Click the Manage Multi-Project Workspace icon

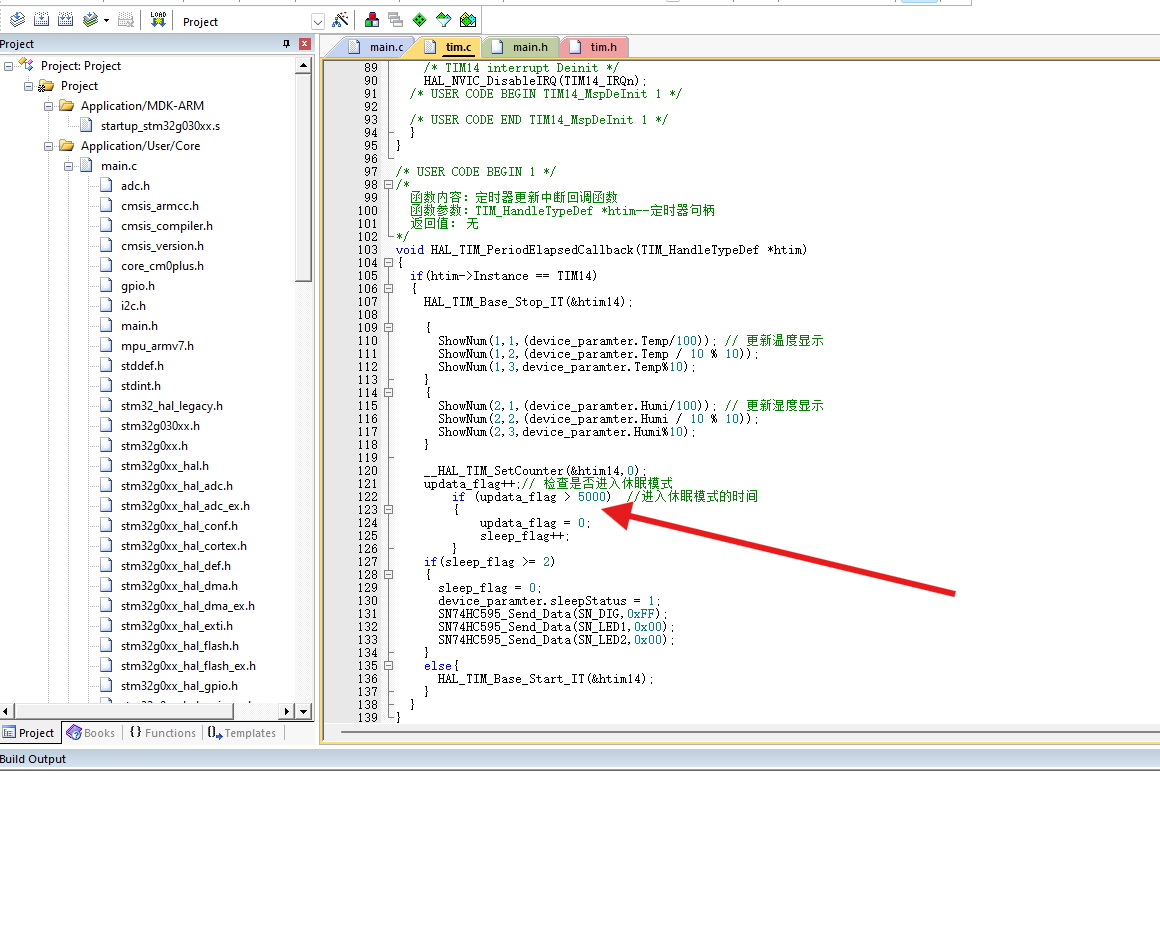tap(396, 20)
